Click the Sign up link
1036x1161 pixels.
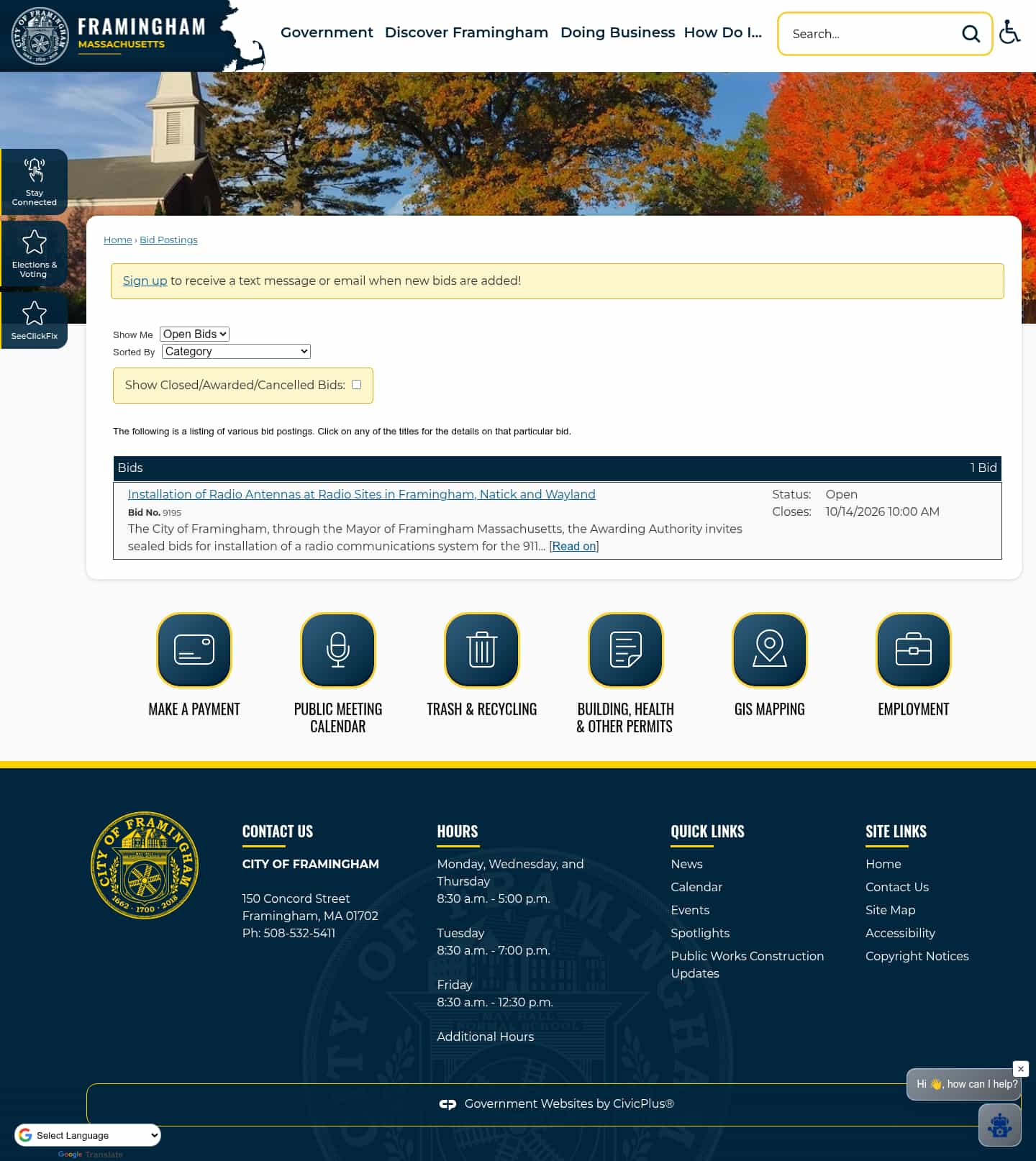[x=145, y=281]
